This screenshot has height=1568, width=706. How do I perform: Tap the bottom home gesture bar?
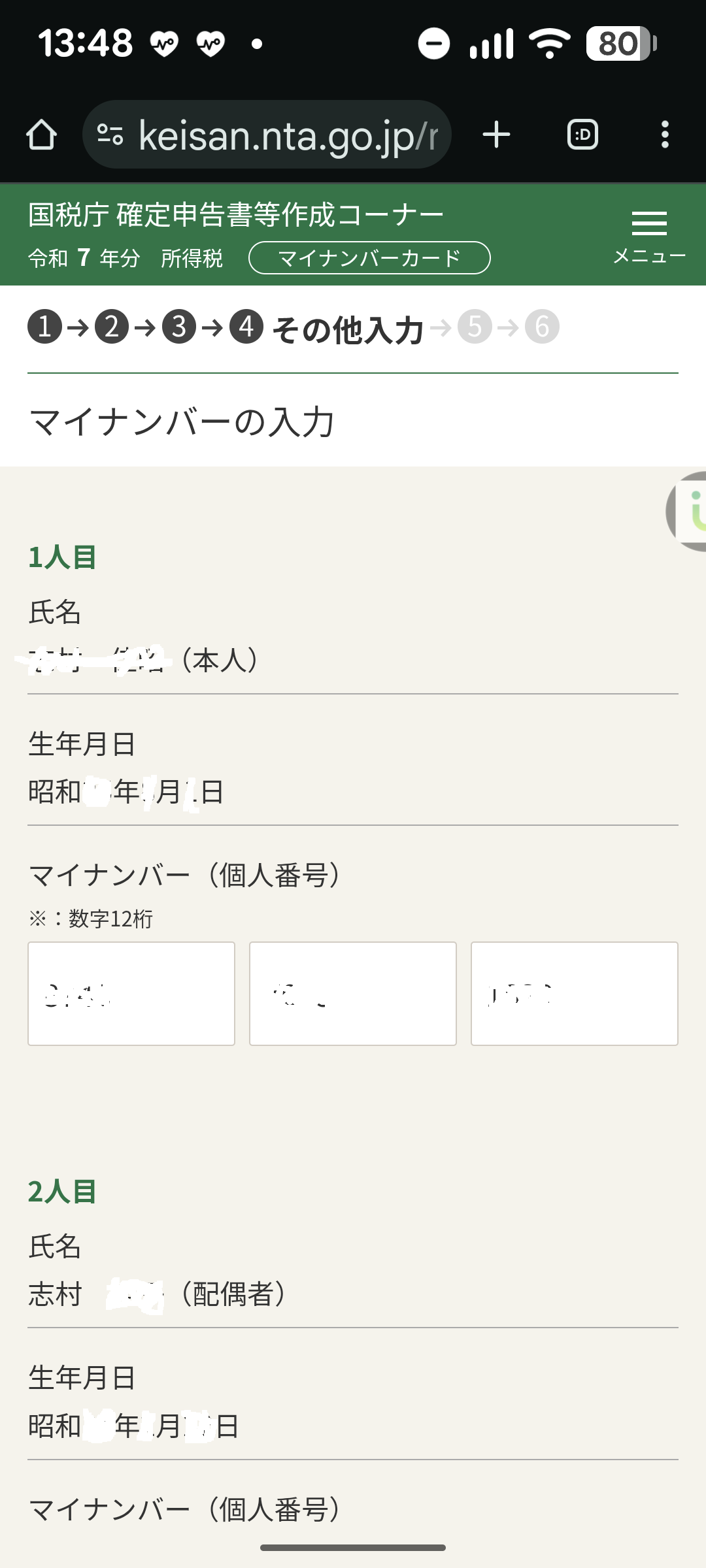353,1548
